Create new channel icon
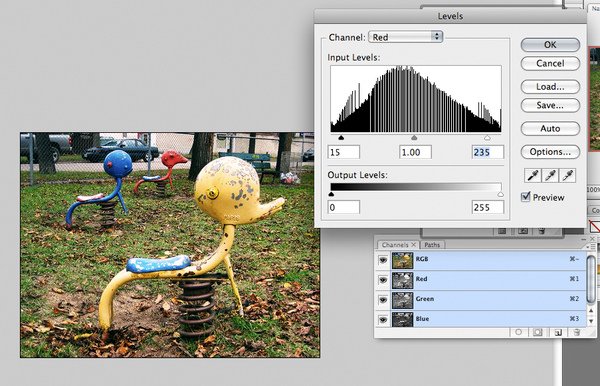The height and width of the screenshot is (386, 600). pos(558,332)
